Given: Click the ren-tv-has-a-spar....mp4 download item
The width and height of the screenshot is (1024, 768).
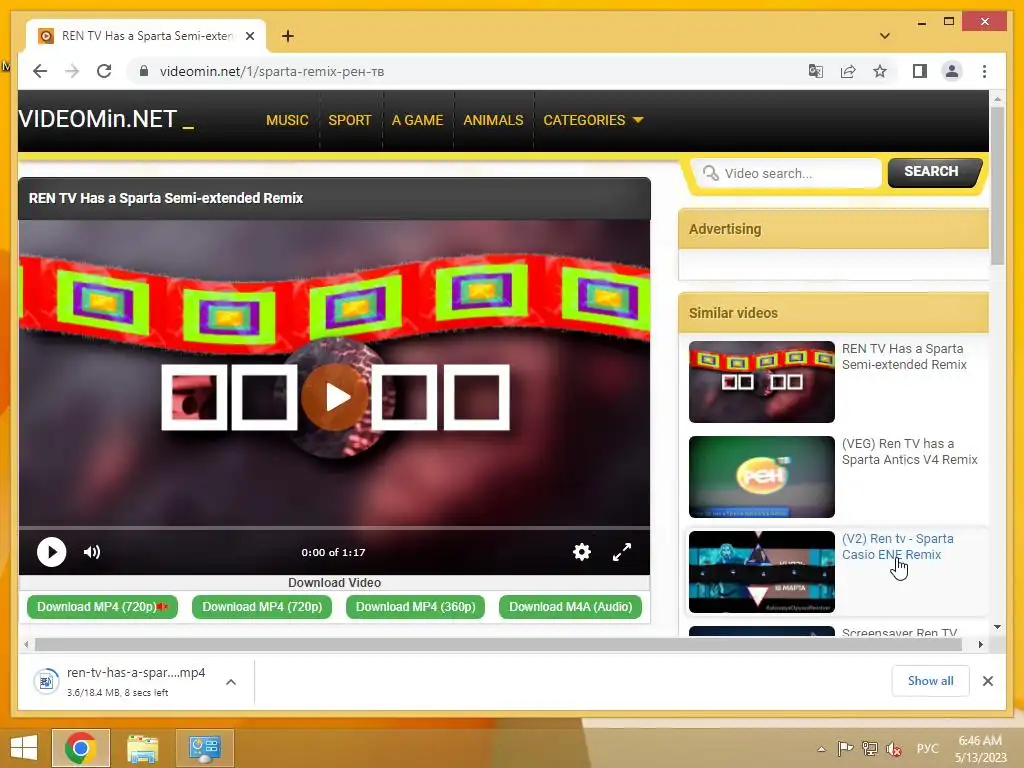Looking at the screenshot, I should [x=136, y=682].
